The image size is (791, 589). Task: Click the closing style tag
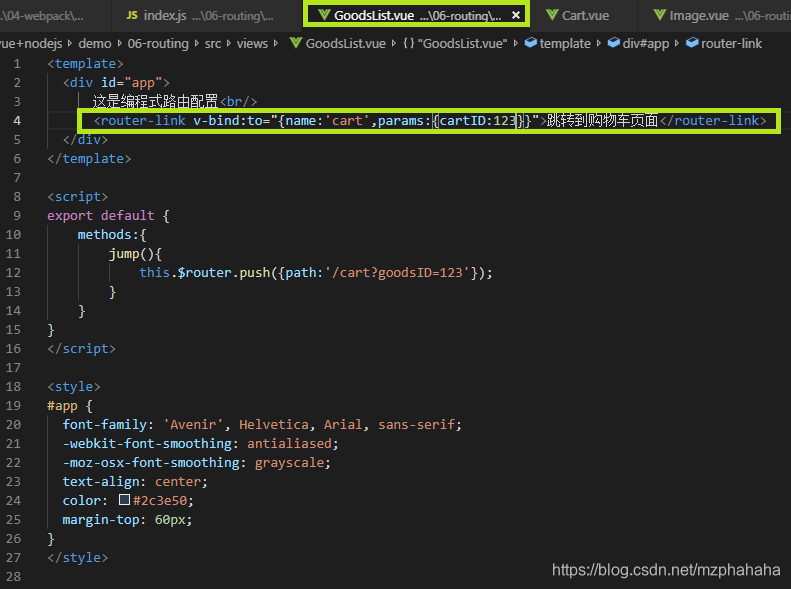(78, 558)
